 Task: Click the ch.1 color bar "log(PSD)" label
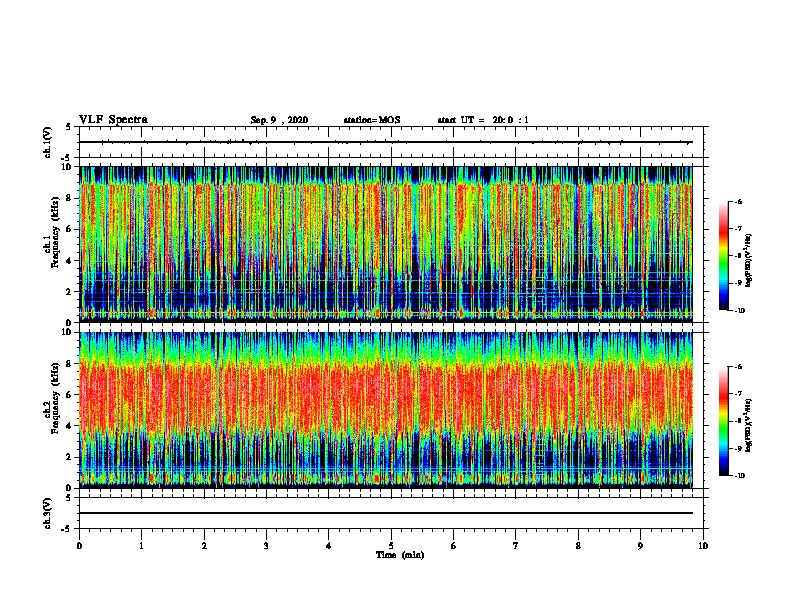(749, 260)
